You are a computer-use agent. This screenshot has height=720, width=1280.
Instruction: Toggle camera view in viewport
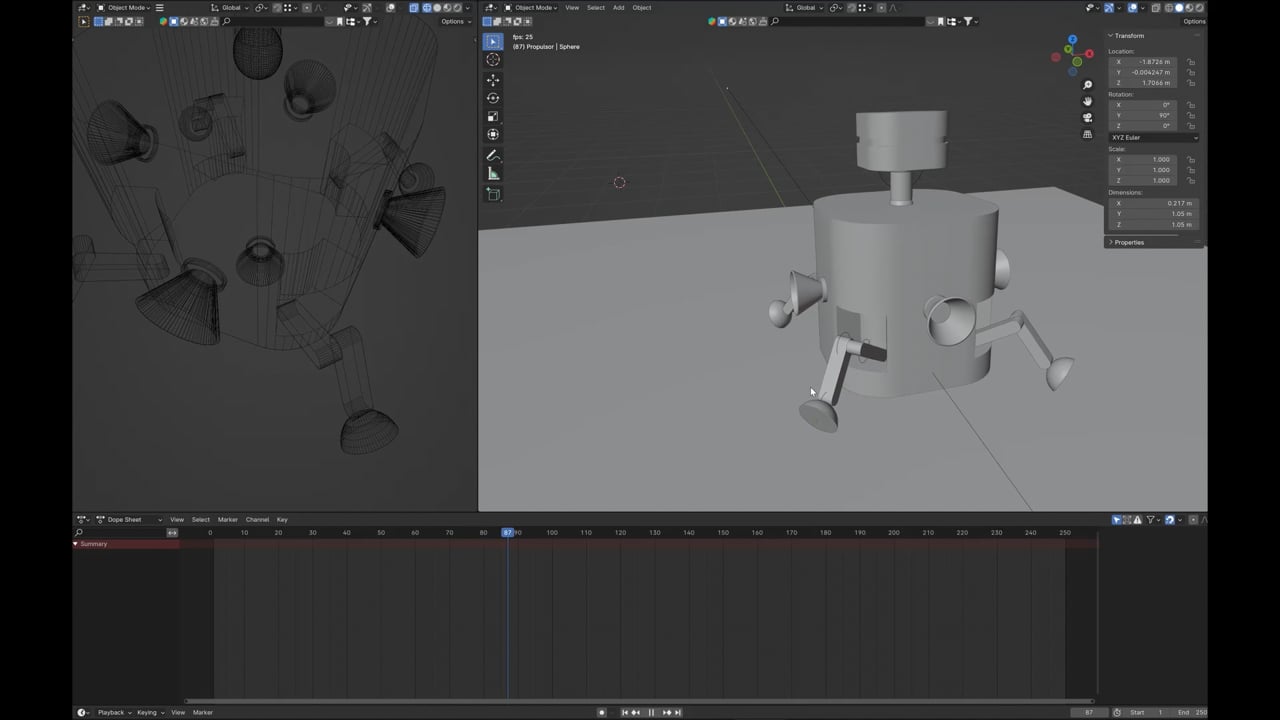coord(1088,117)
